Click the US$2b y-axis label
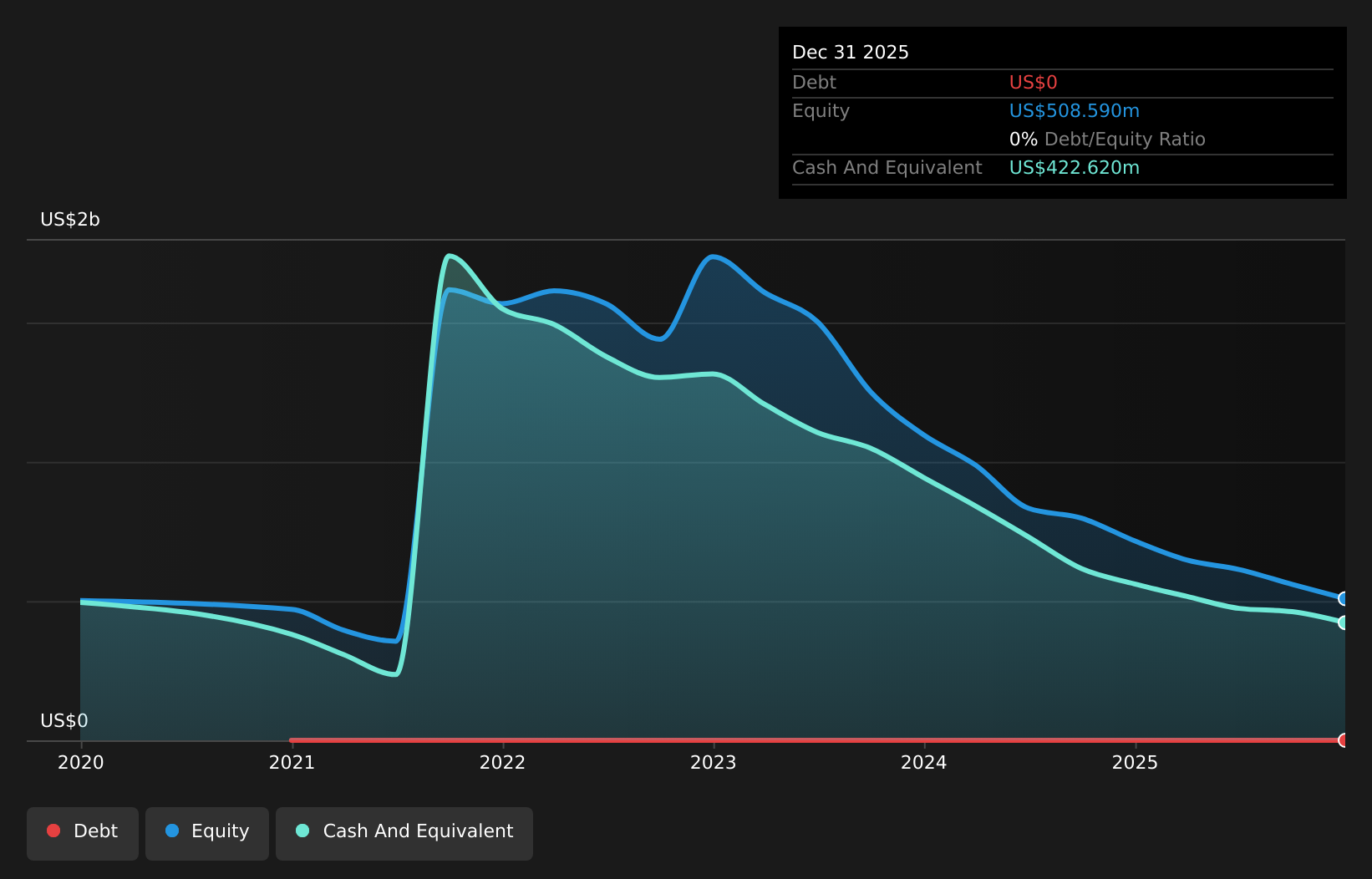 coord(70,220)
